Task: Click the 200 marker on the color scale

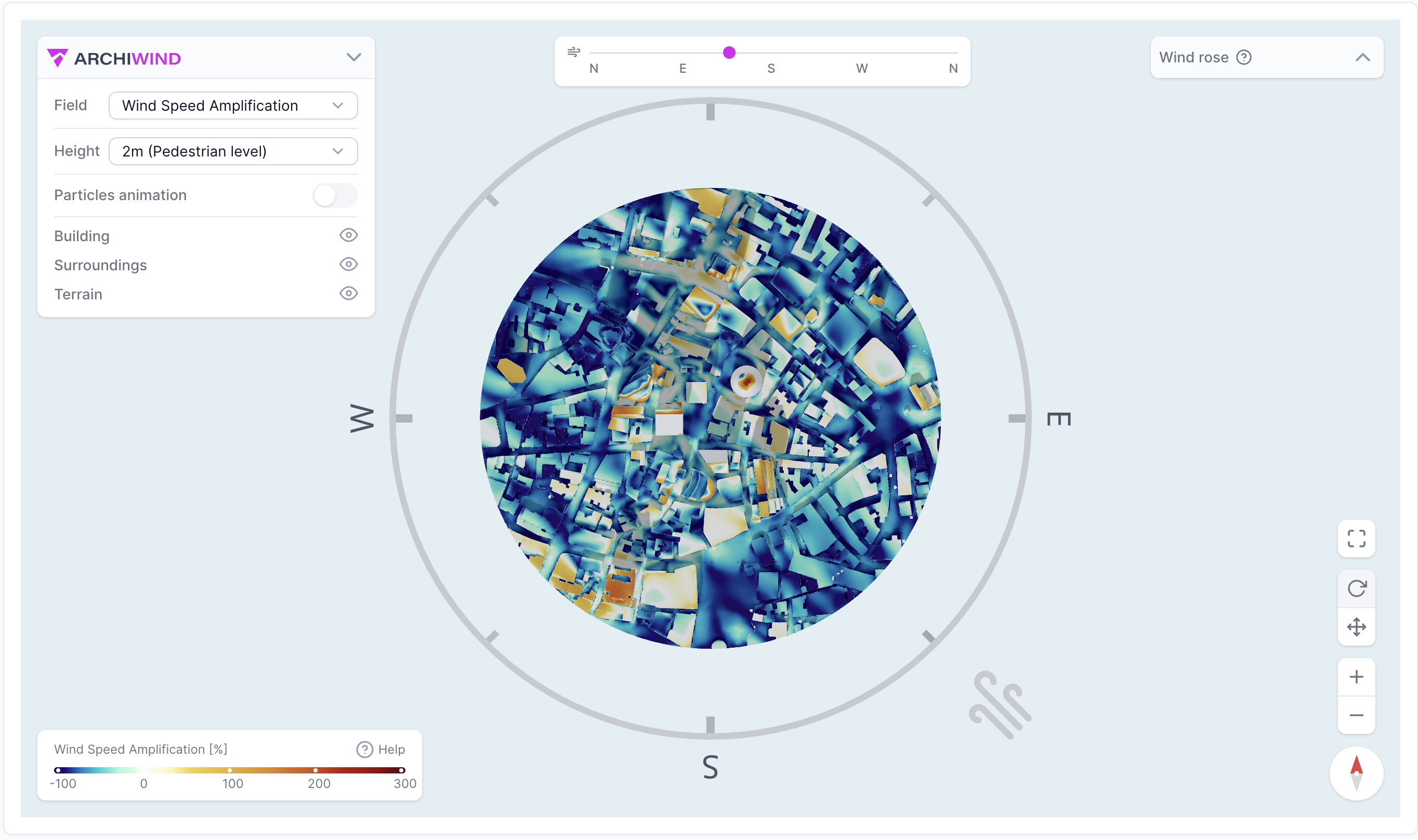Action: point(315,770)
